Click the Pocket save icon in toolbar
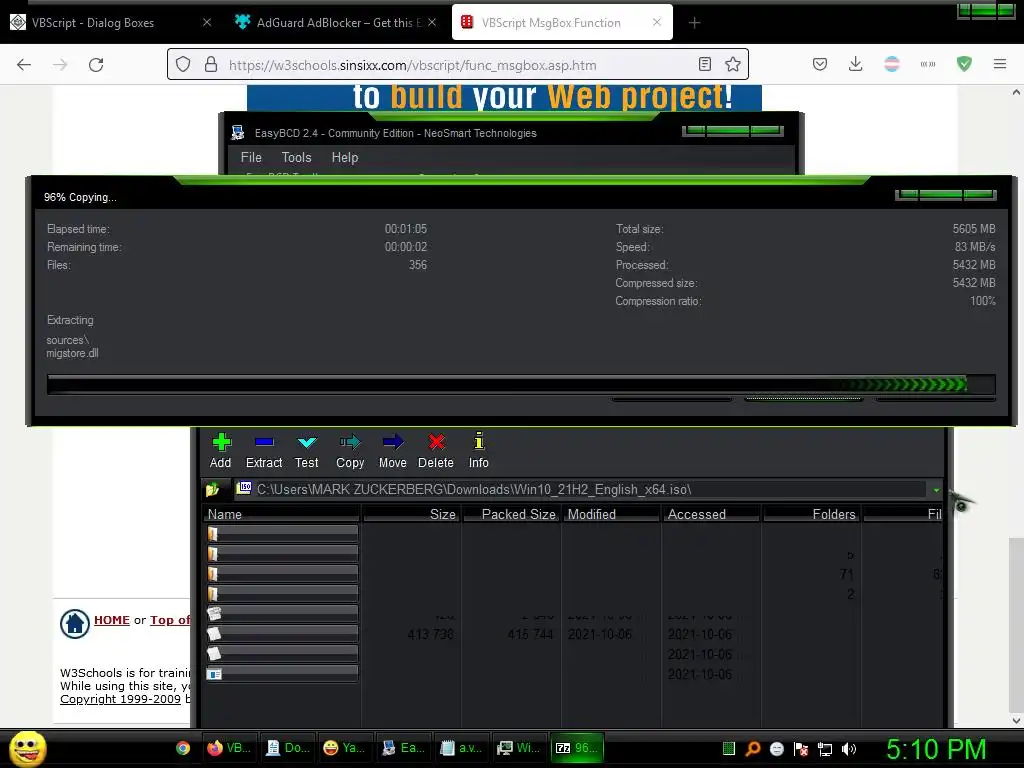 (x=820, y=64)
